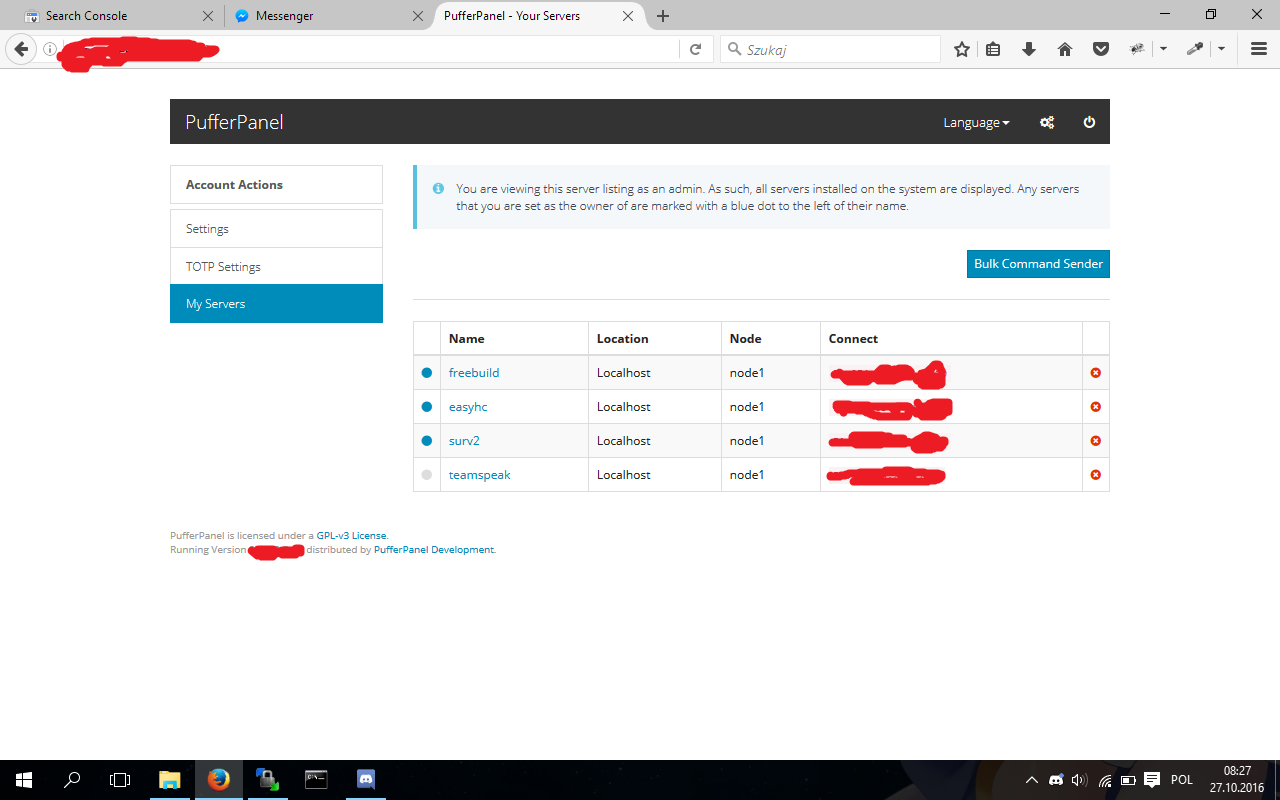Click the Bulk Command Sender button
The height and width of the screenshot is (800, 1280).
point(1038,264)
